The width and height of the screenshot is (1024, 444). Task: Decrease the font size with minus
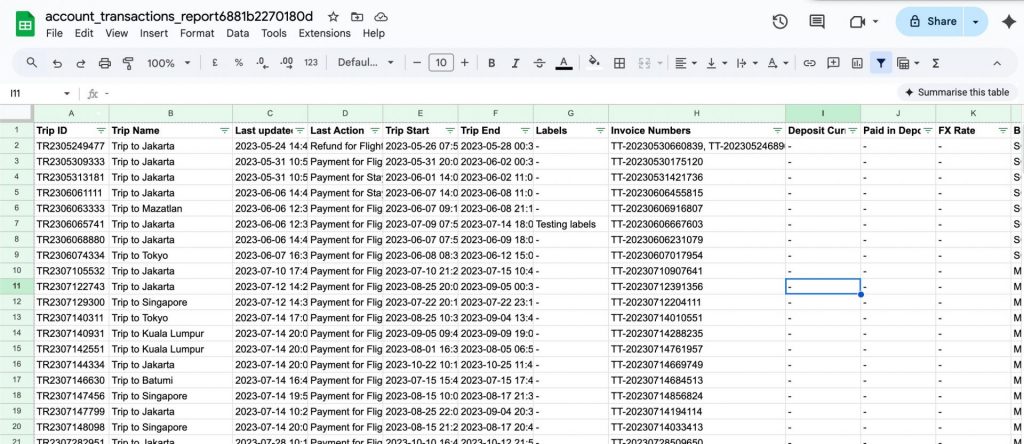(x=417, y=63)
